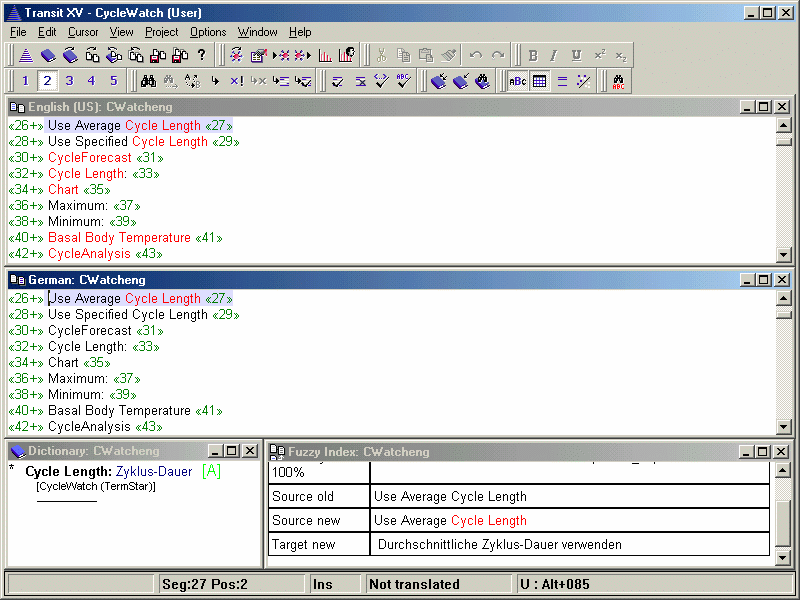
Task: Toggle underline formatting button
Action: pyautogui.click(x=577, y=55)
